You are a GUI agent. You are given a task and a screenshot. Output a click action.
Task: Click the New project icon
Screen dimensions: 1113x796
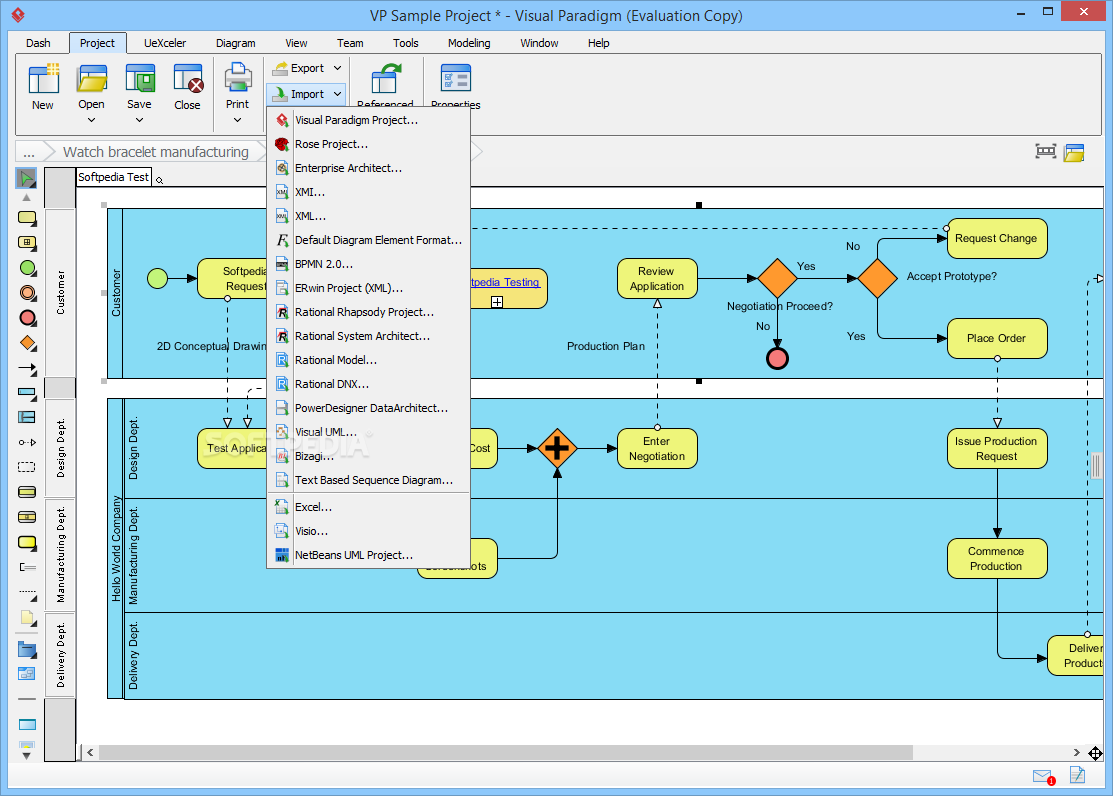[43, 78]
